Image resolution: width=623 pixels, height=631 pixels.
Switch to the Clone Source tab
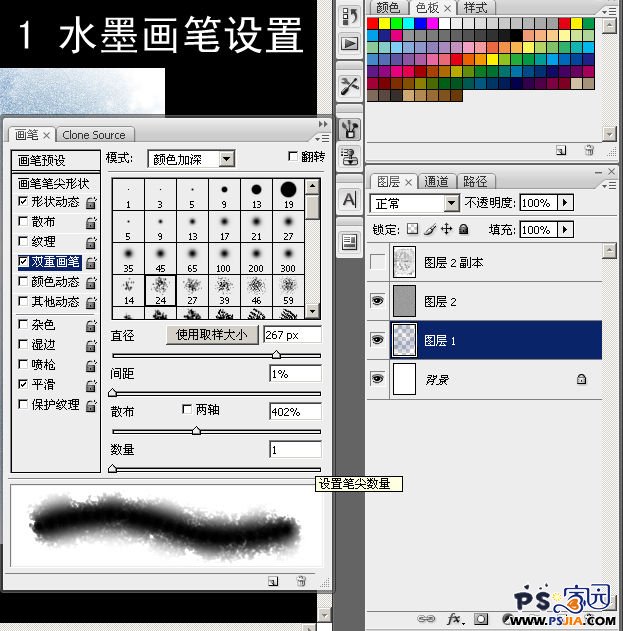93,135
